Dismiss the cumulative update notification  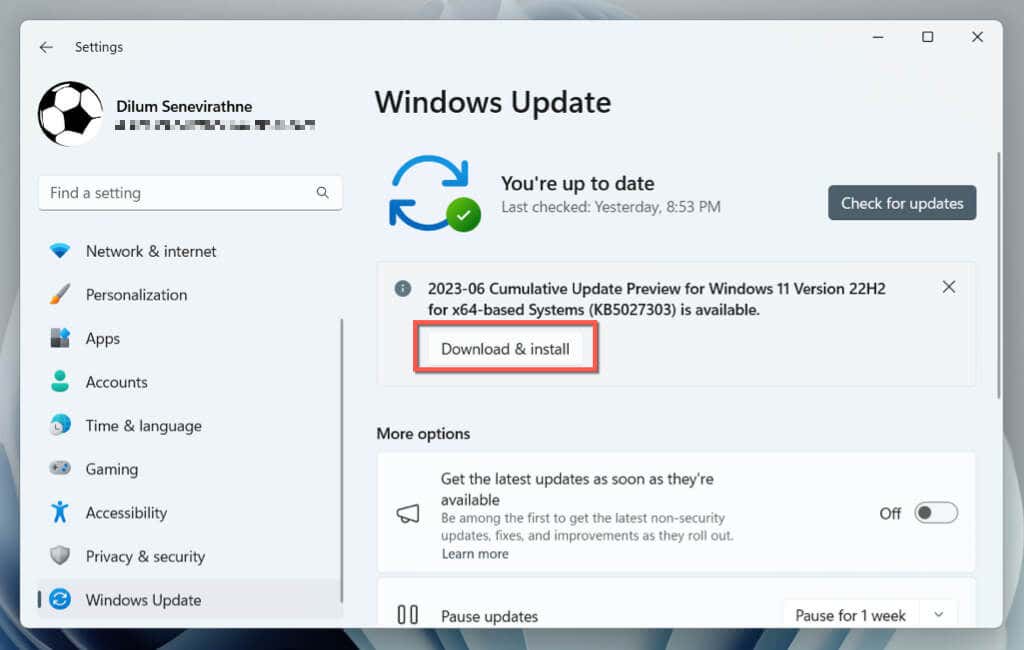[949, 287]
